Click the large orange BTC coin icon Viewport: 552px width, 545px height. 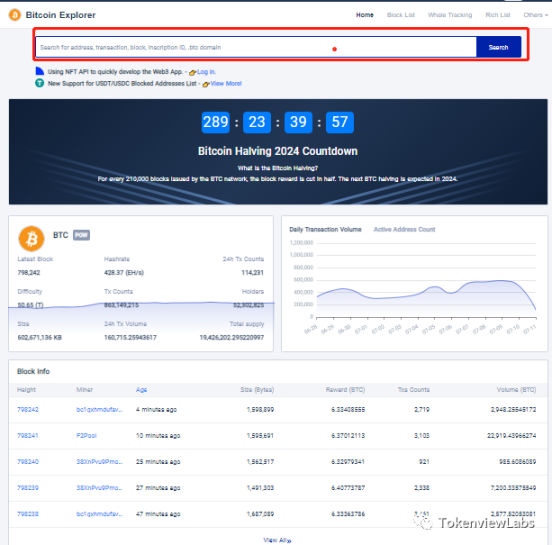click(32, 238)
